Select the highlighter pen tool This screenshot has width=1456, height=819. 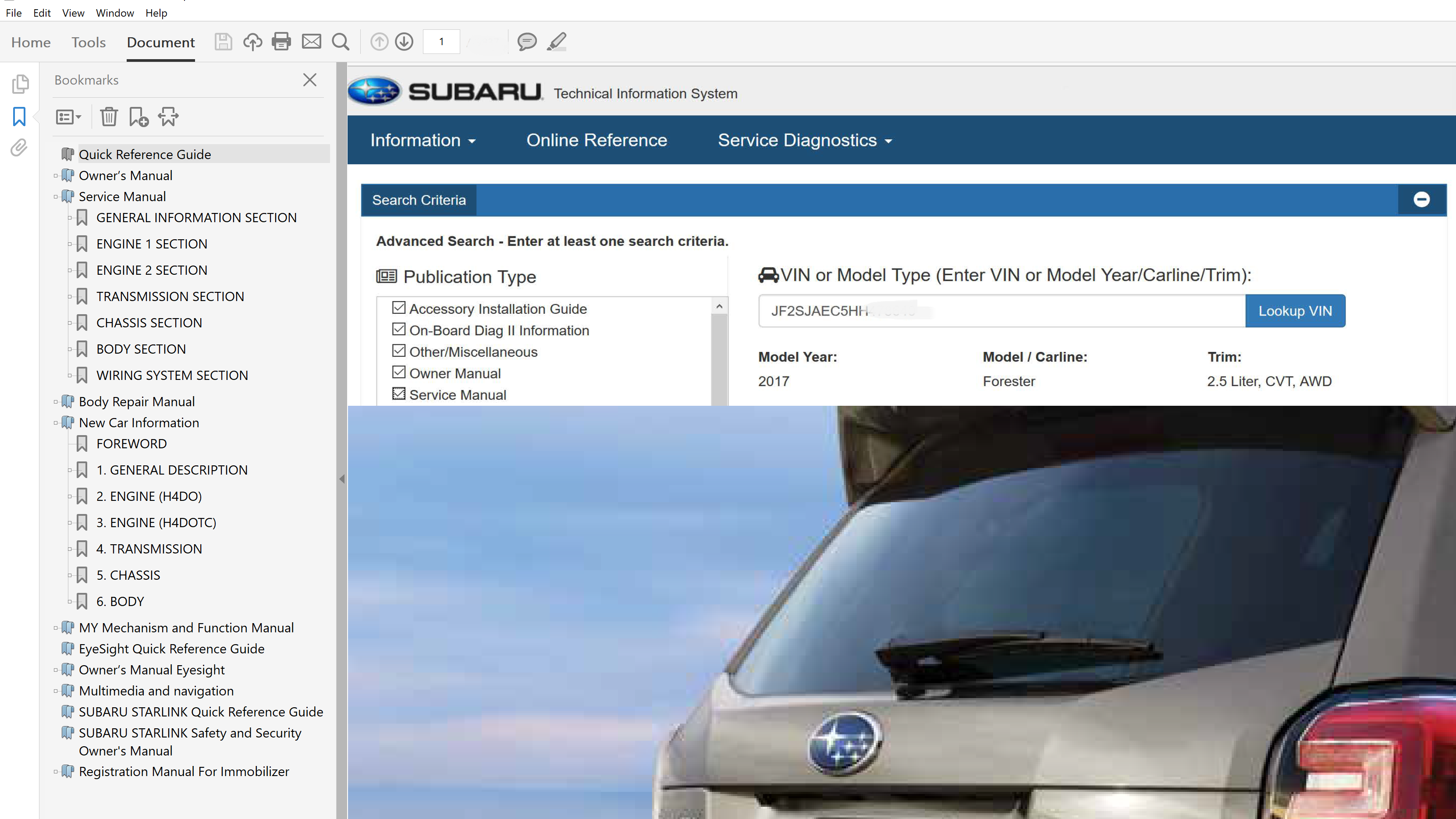pos(557,42)
